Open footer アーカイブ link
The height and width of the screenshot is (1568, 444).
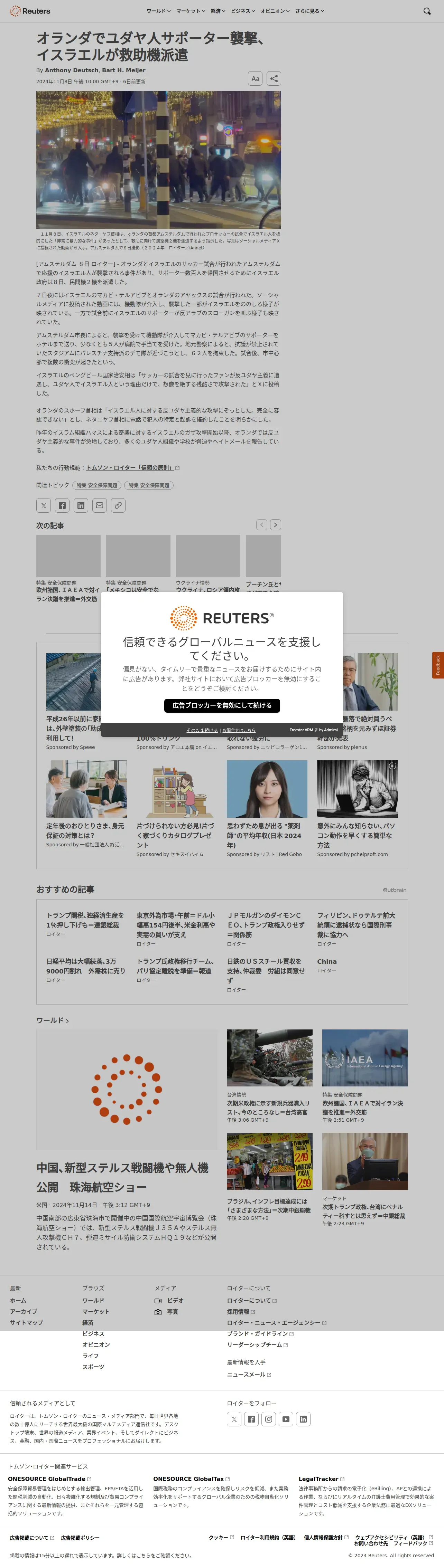pyautogui.click(x=23, y=1312)
